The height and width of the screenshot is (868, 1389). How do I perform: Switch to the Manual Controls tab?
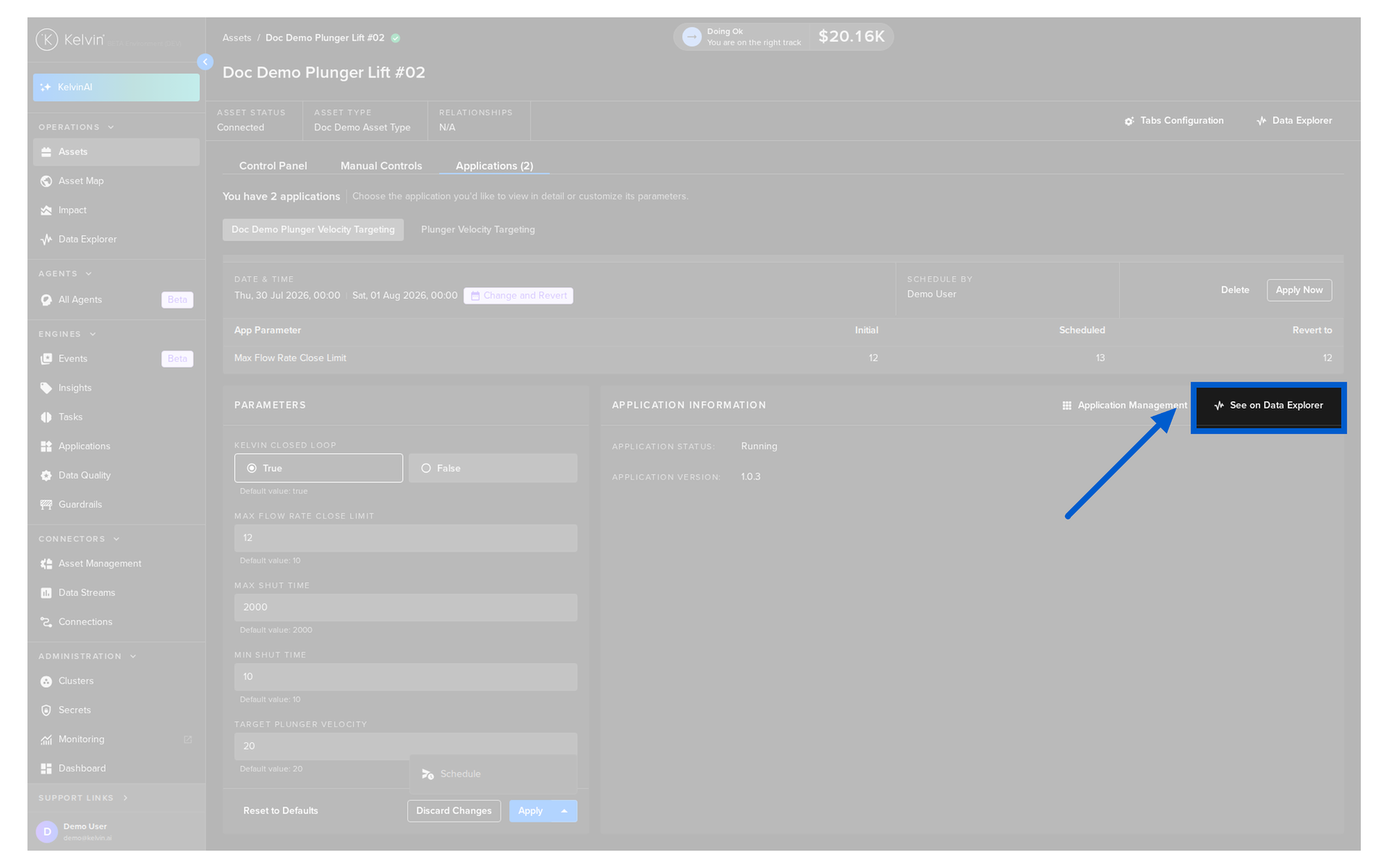coord(381,166)
